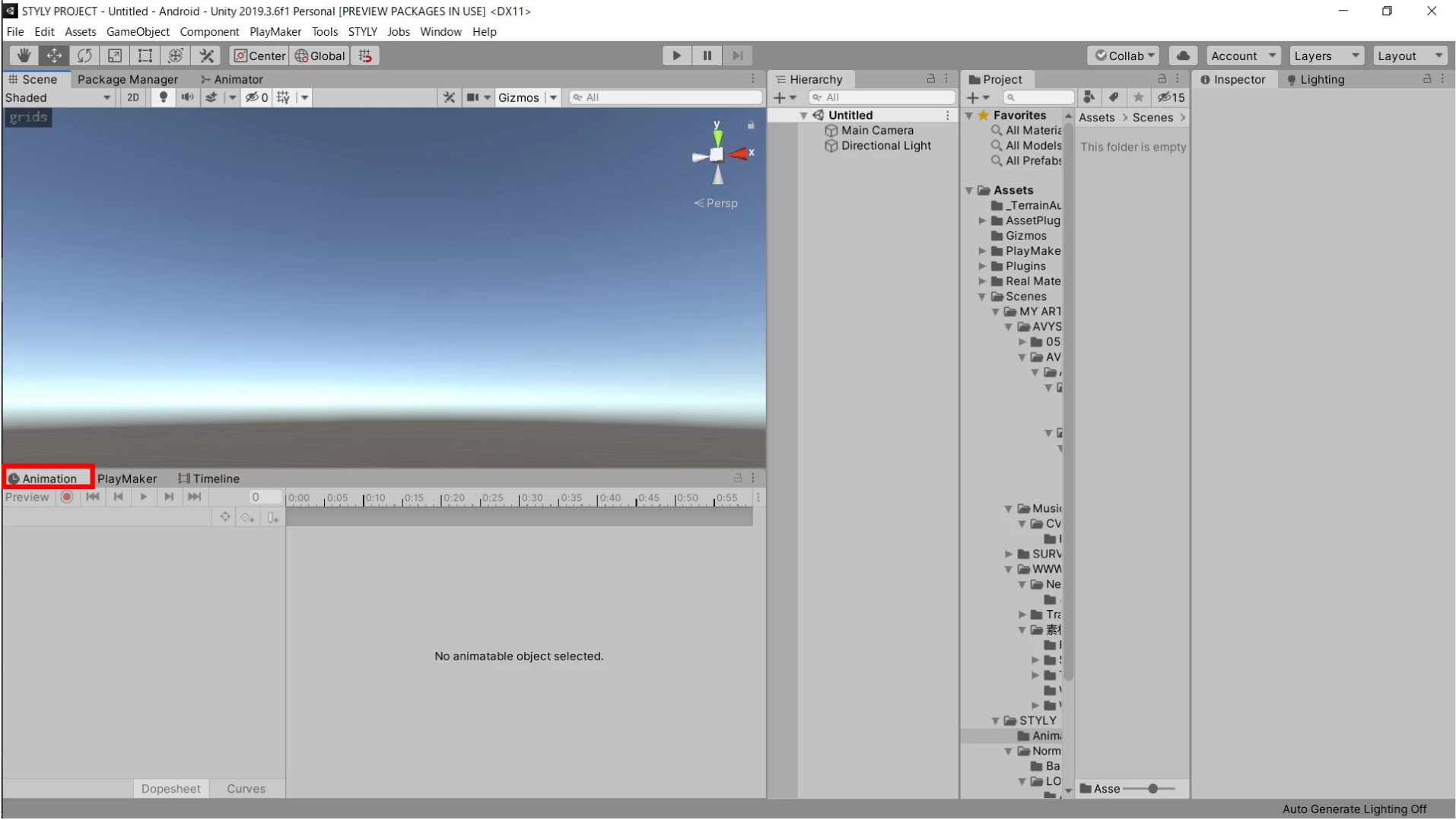1456x820 pixels.
Task: Switch to the Lighting tab
Action: tap(1315, 79)
